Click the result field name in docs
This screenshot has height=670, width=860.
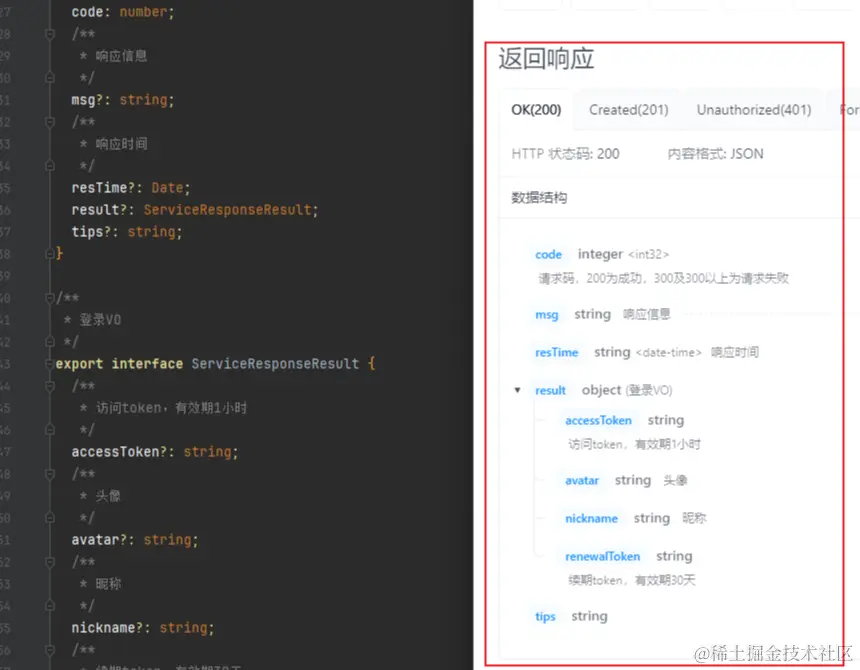(550, 390)
